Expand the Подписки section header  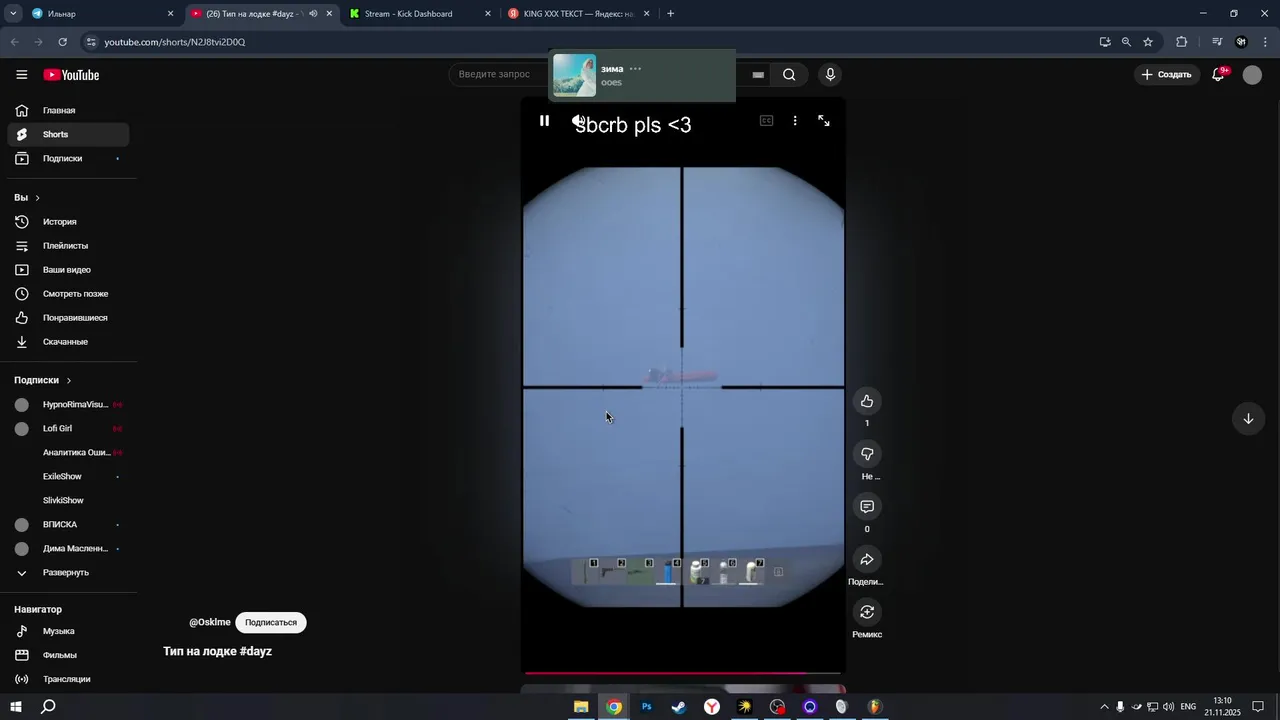click(x=43, y=380)
